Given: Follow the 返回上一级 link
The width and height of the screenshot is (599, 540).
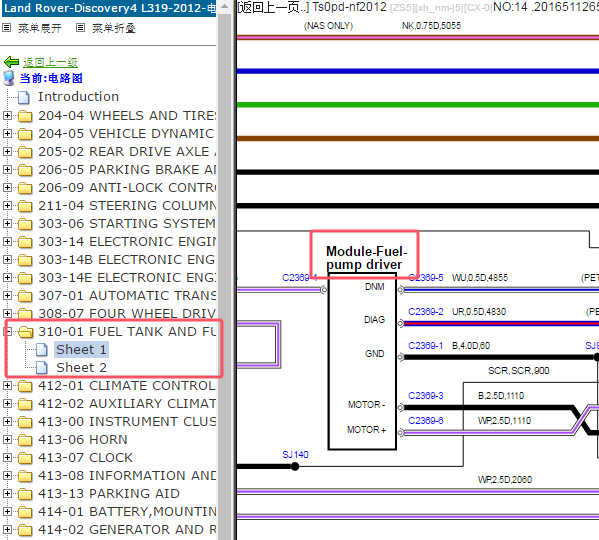Looking at the screenshot, I should click(x=50, y=62).
